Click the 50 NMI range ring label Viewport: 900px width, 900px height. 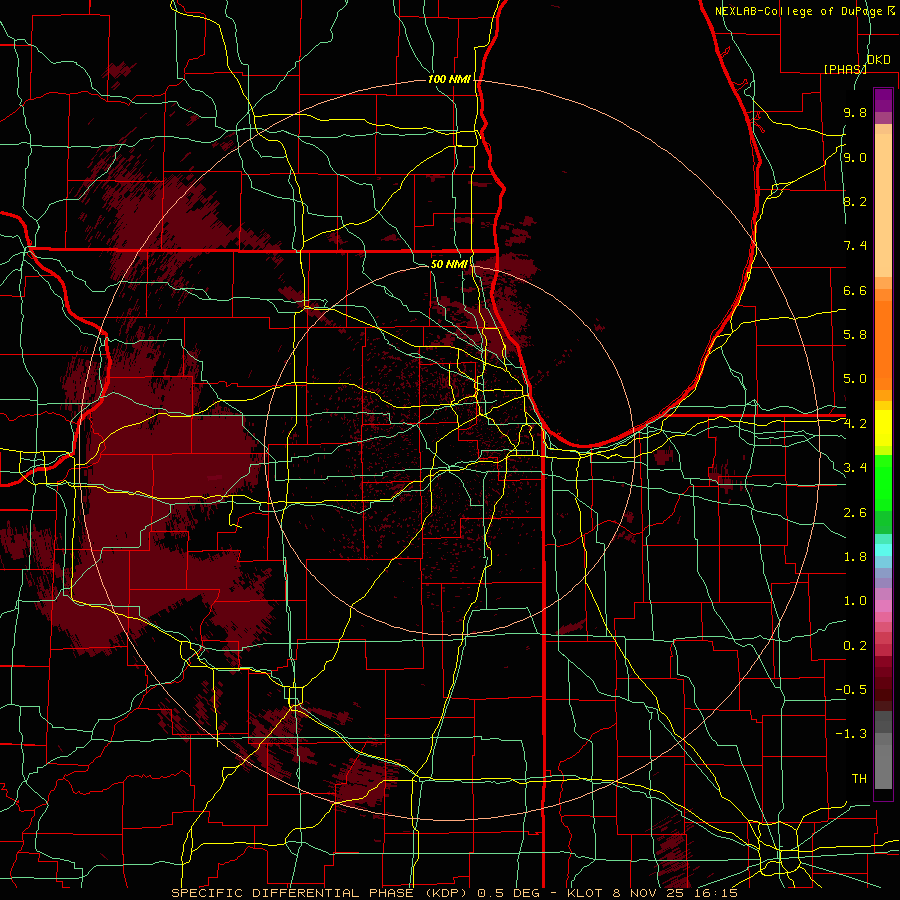449,264
